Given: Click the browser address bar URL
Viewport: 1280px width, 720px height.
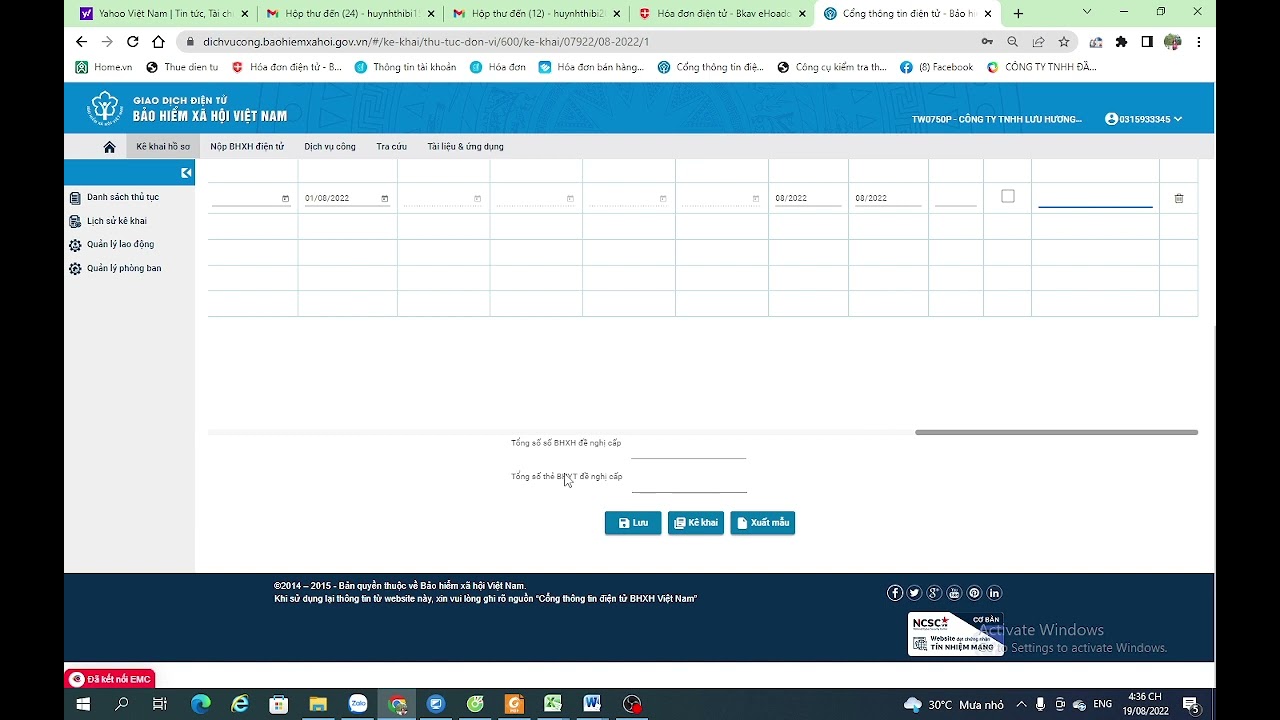Looking at the screenshot, I should click(x=426, y=42).
